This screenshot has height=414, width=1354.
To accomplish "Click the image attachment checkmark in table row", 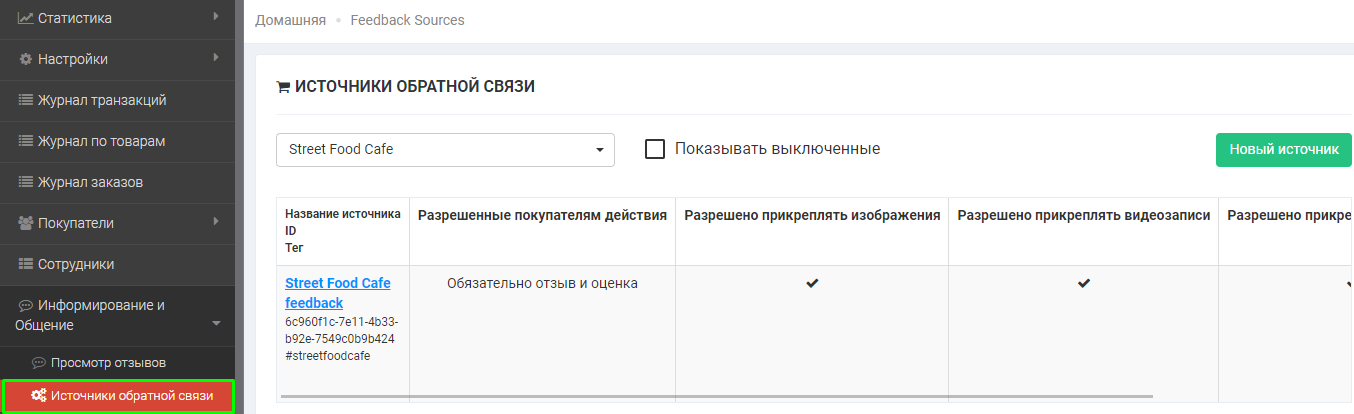I will tap(812, 284).
